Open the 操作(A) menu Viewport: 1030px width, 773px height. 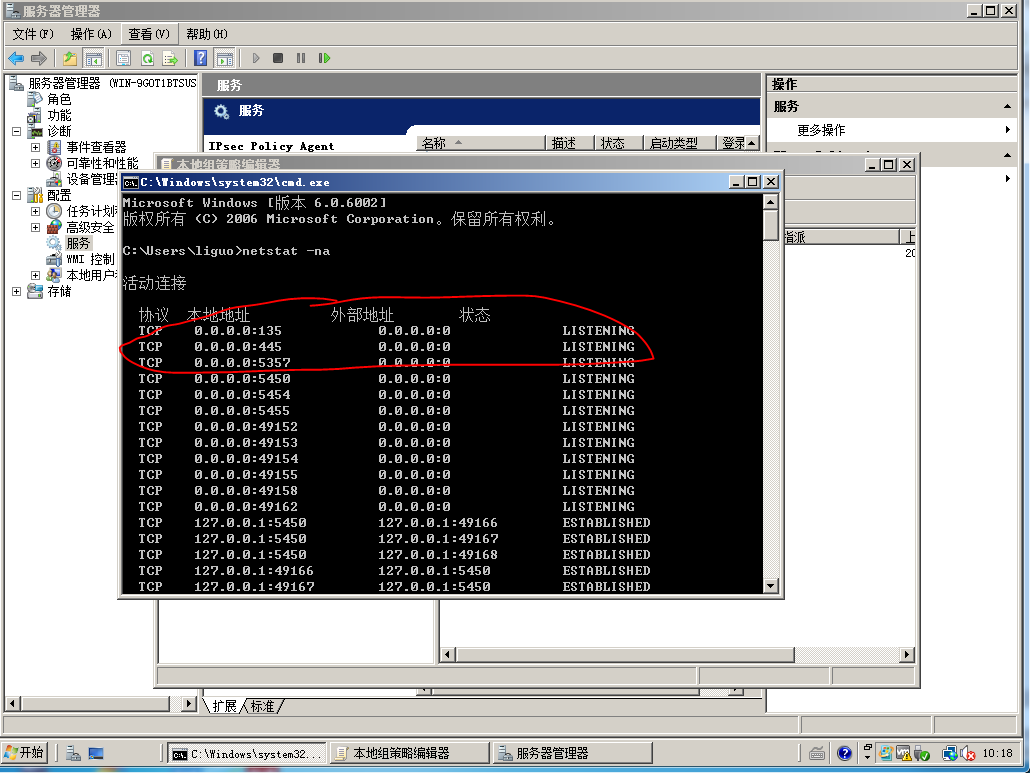click(90, 34)
